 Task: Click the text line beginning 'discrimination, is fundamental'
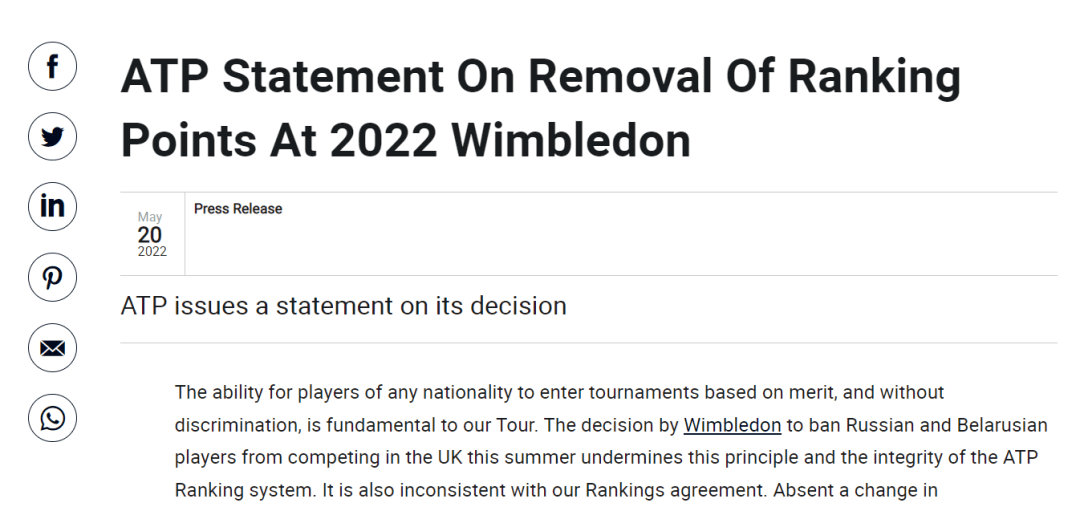click(611, 425)
